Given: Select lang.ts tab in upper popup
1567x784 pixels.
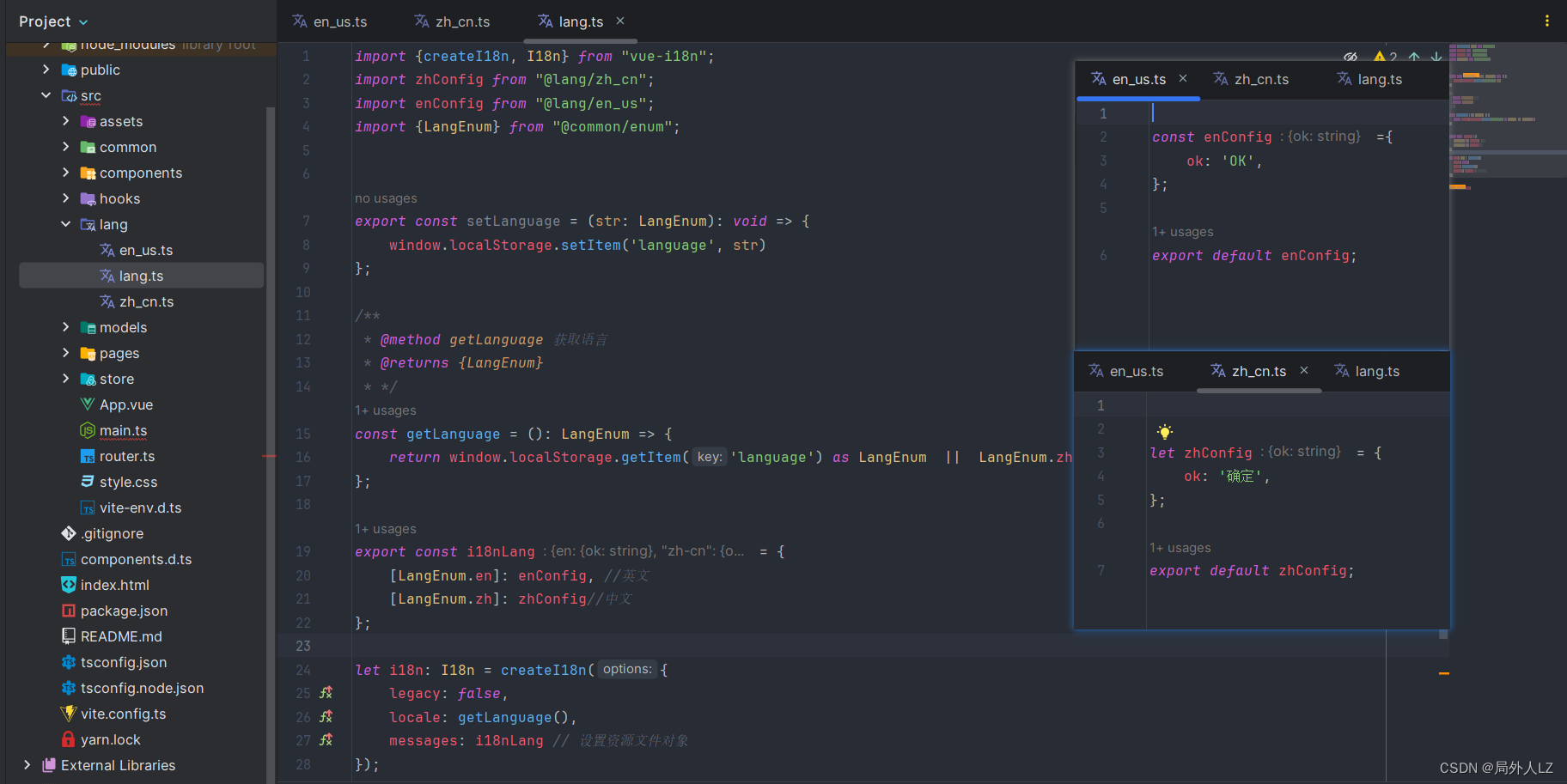Looking at the screenshot, I should (1369, 79).
